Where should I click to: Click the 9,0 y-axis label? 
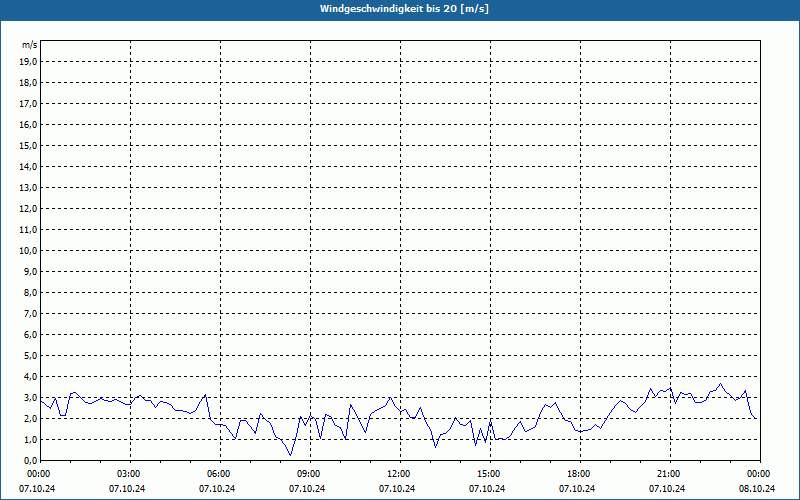(31, 271)
